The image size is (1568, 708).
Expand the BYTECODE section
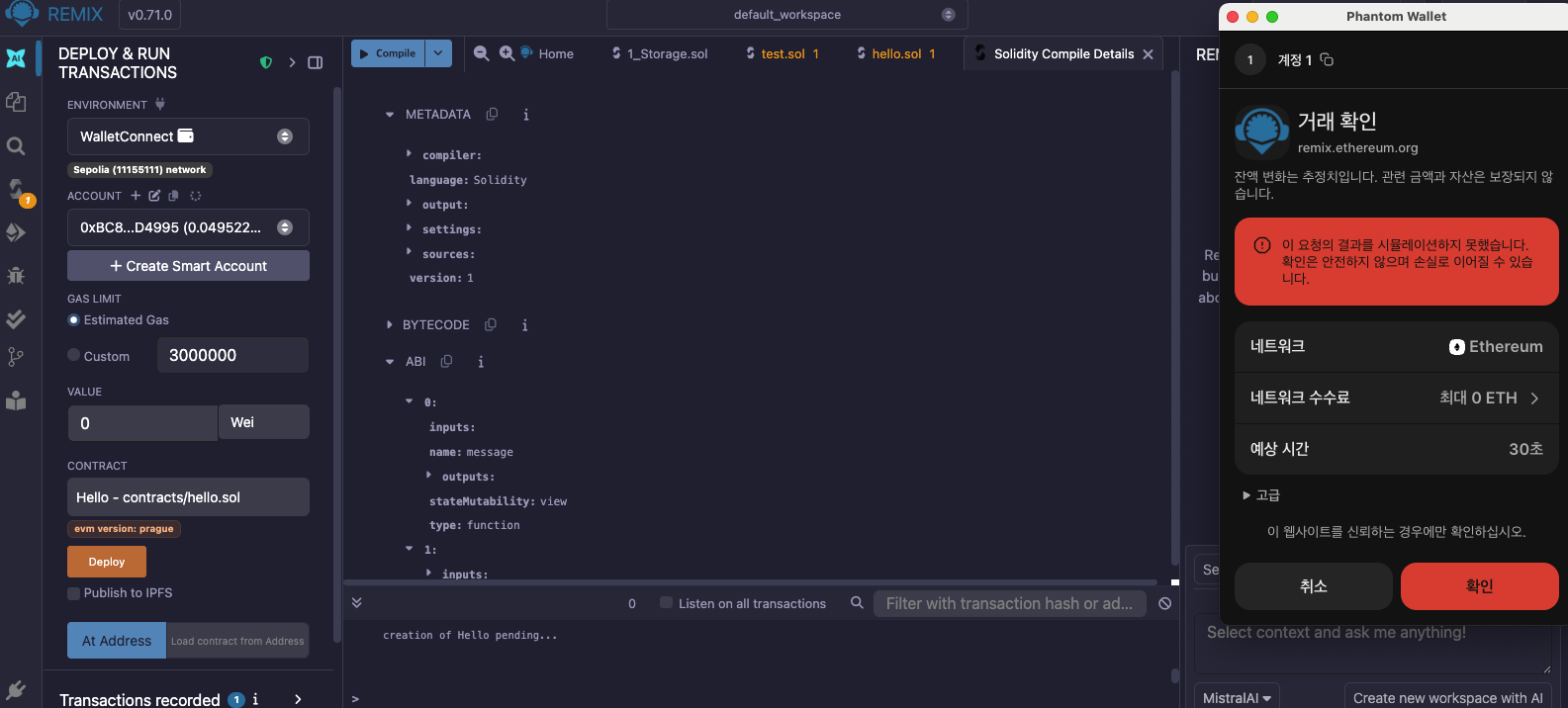pos(390,325)
